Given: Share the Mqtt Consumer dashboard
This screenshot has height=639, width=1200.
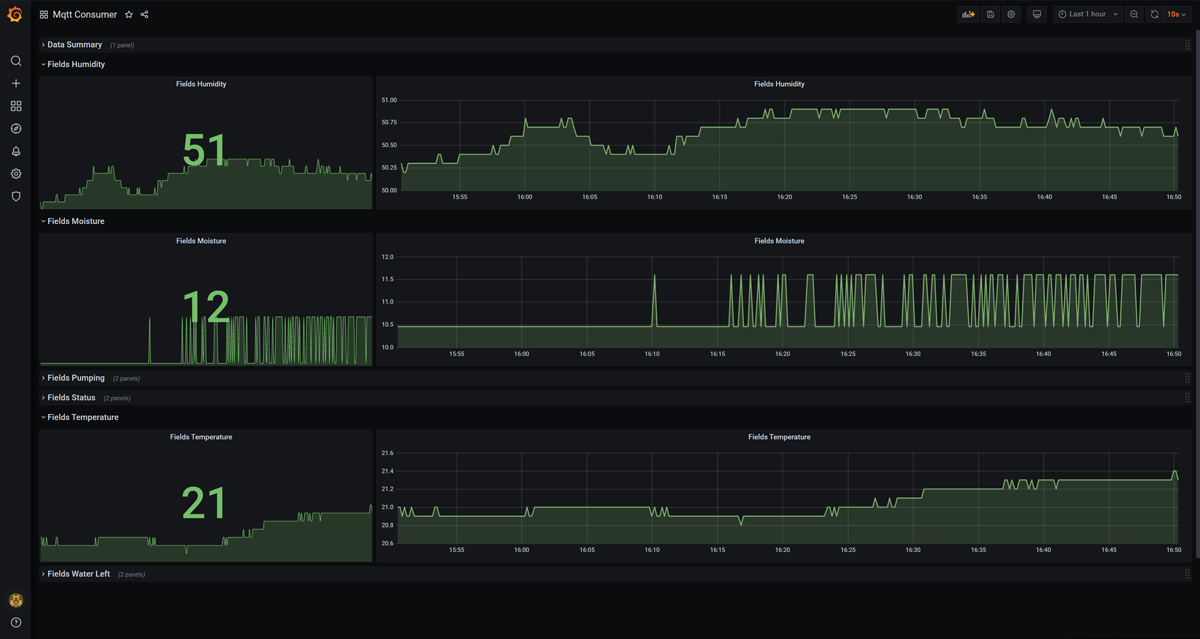Looking at the screenshot, I should coord(143,14).
